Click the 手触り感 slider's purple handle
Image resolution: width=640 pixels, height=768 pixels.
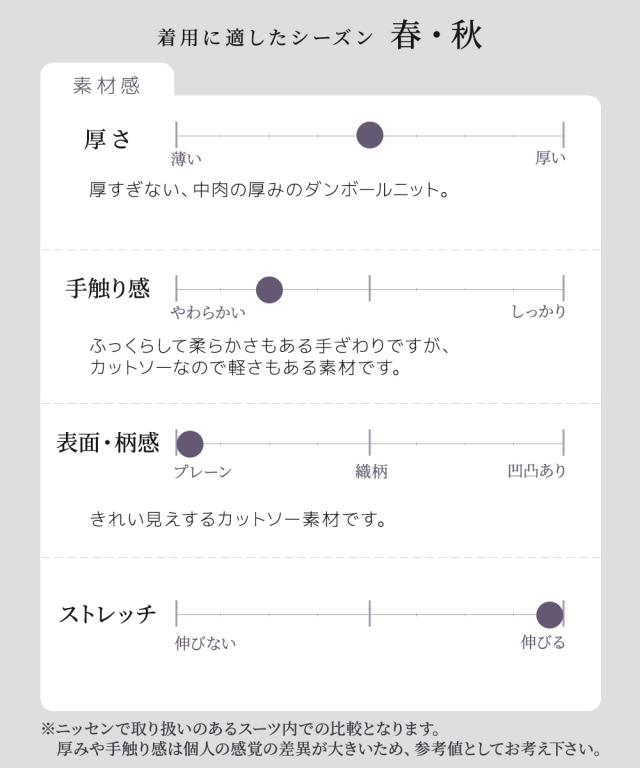tap(269, 290)
